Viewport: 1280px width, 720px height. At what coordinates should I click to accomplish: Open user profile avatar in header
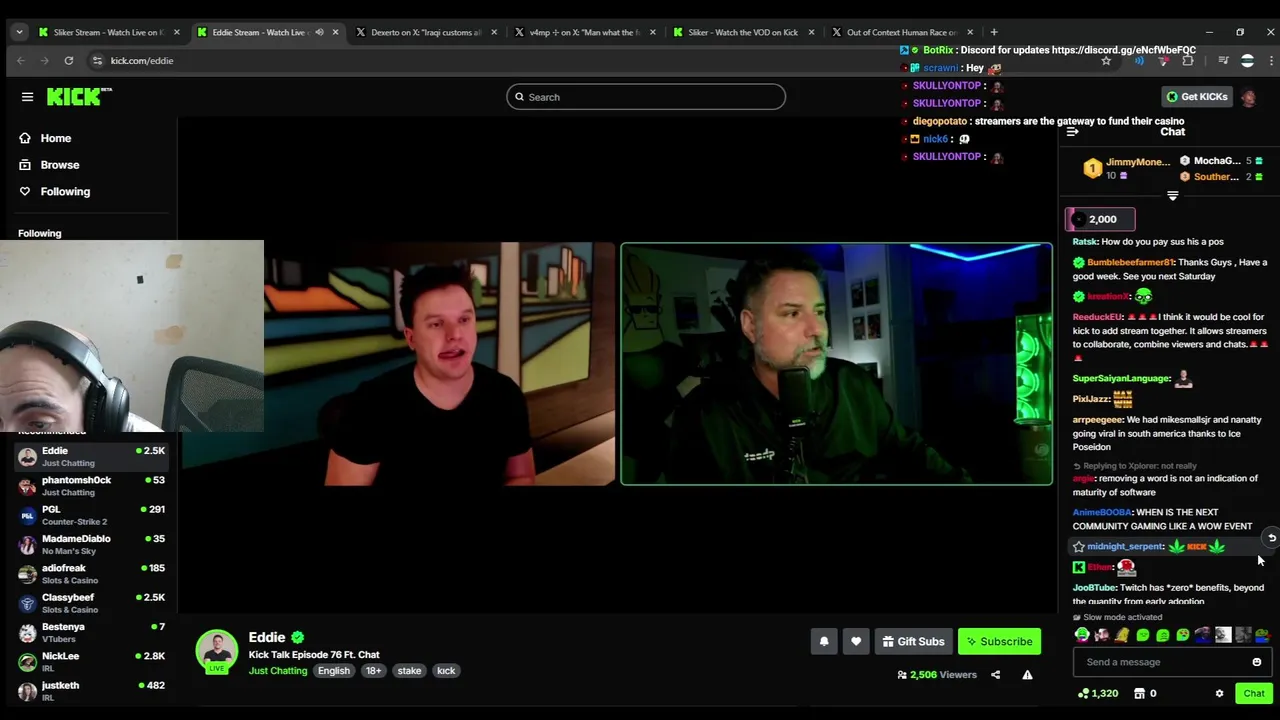[1248, 97]
